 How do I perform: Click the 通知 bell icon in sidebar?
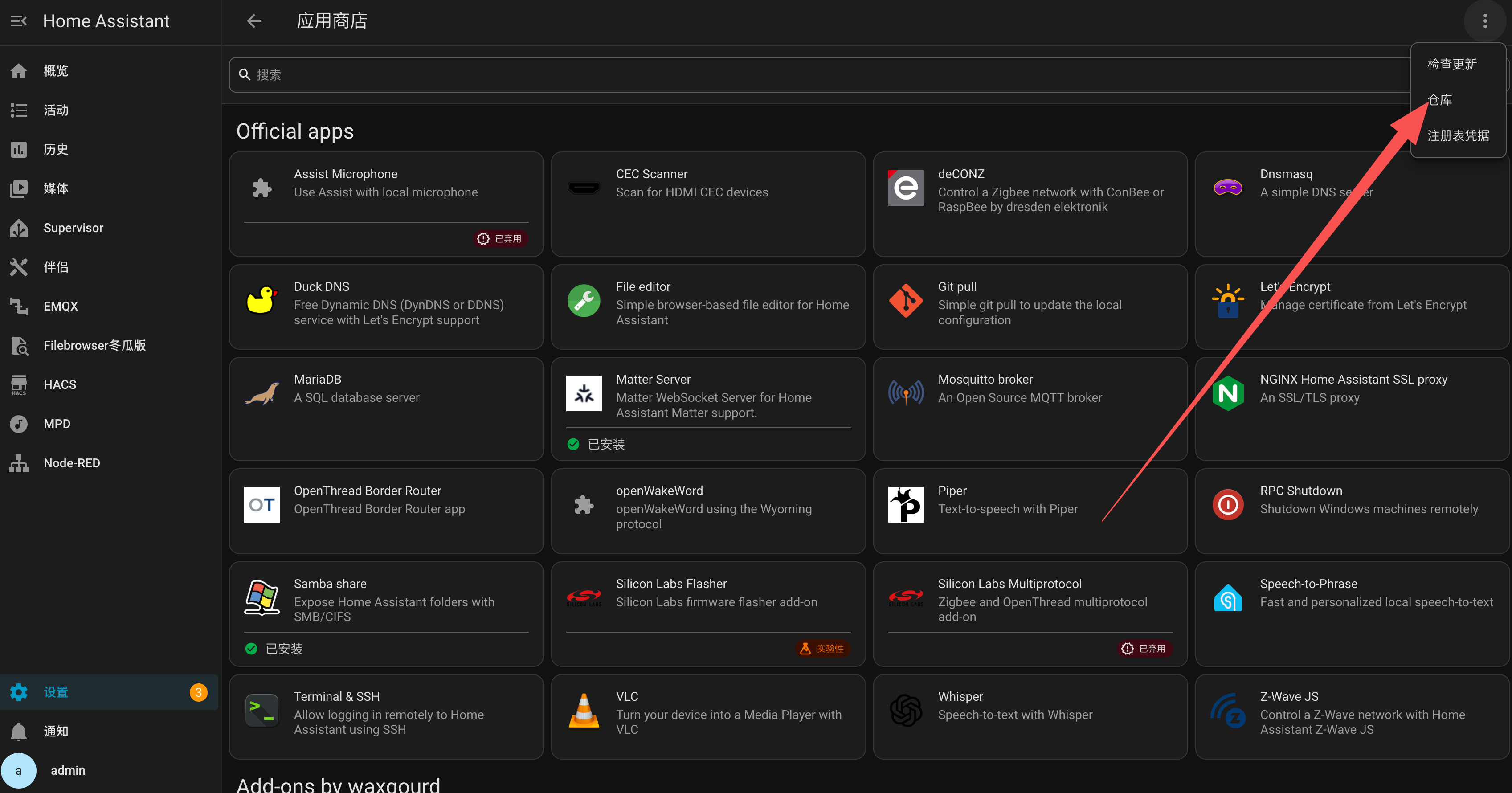[x=19, y=732]
